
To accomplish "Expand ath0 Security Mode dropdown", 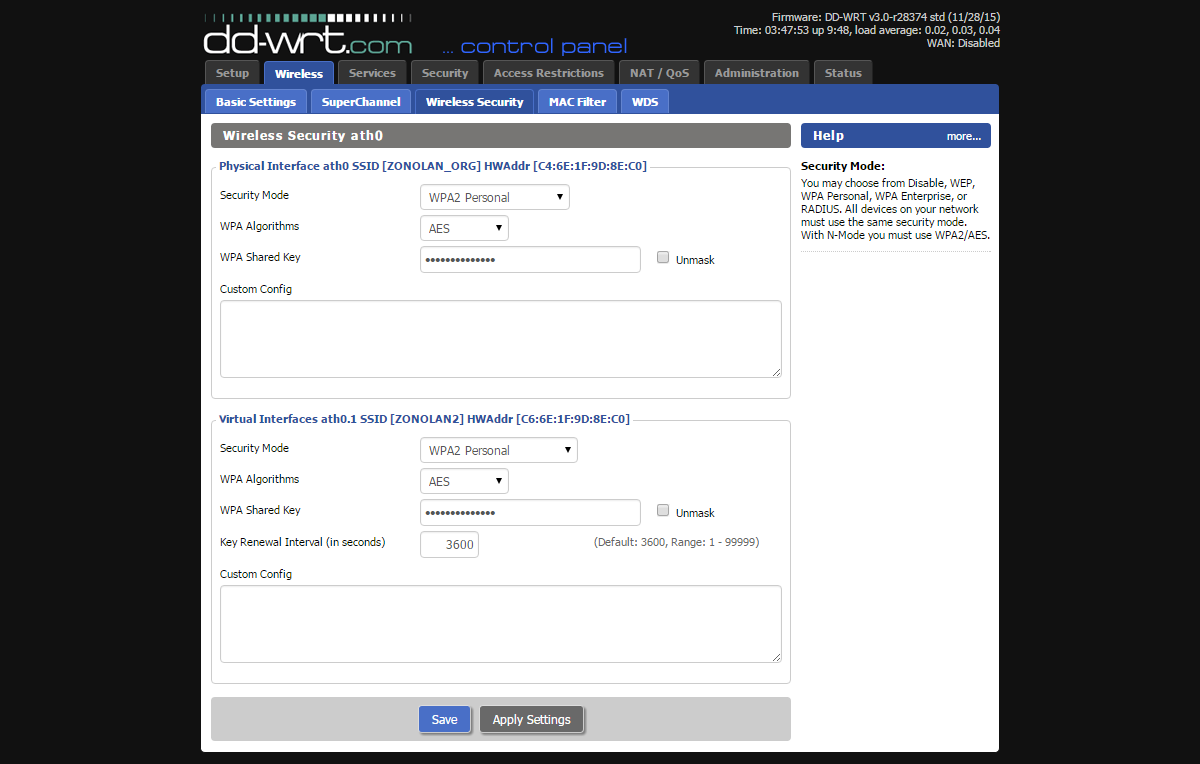I will (x=495, y=197).
